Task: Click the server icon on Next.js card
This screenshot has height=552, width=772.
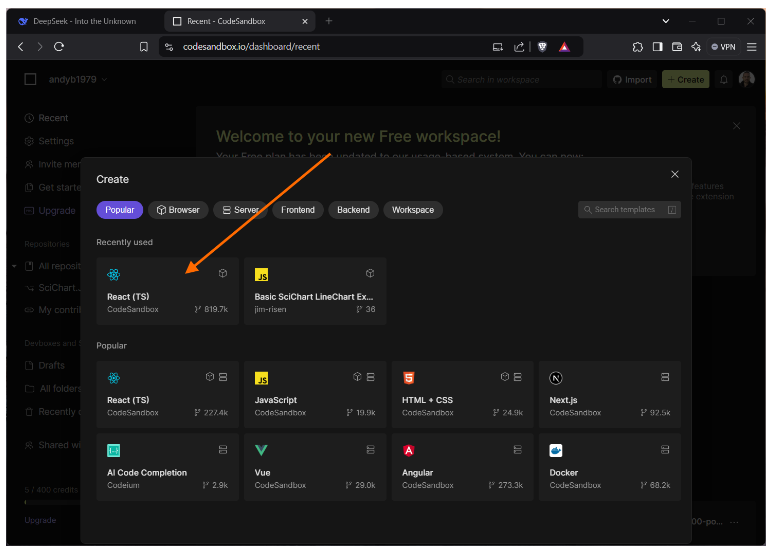Action: point(665,377)
